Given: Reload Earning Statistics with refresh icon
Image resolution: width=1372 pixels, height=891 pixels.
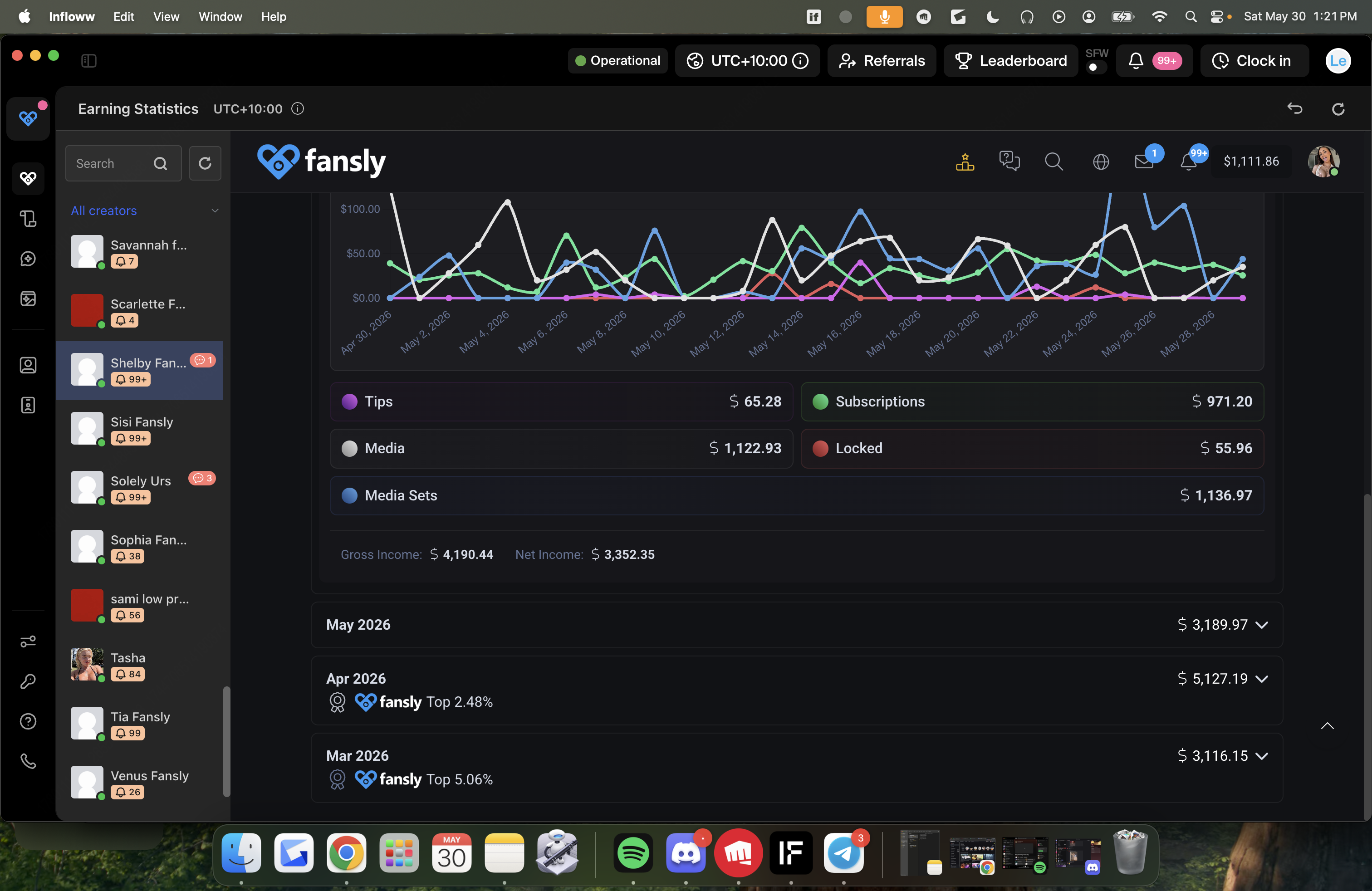Looking at the screenshot, I should (1338, 108).
